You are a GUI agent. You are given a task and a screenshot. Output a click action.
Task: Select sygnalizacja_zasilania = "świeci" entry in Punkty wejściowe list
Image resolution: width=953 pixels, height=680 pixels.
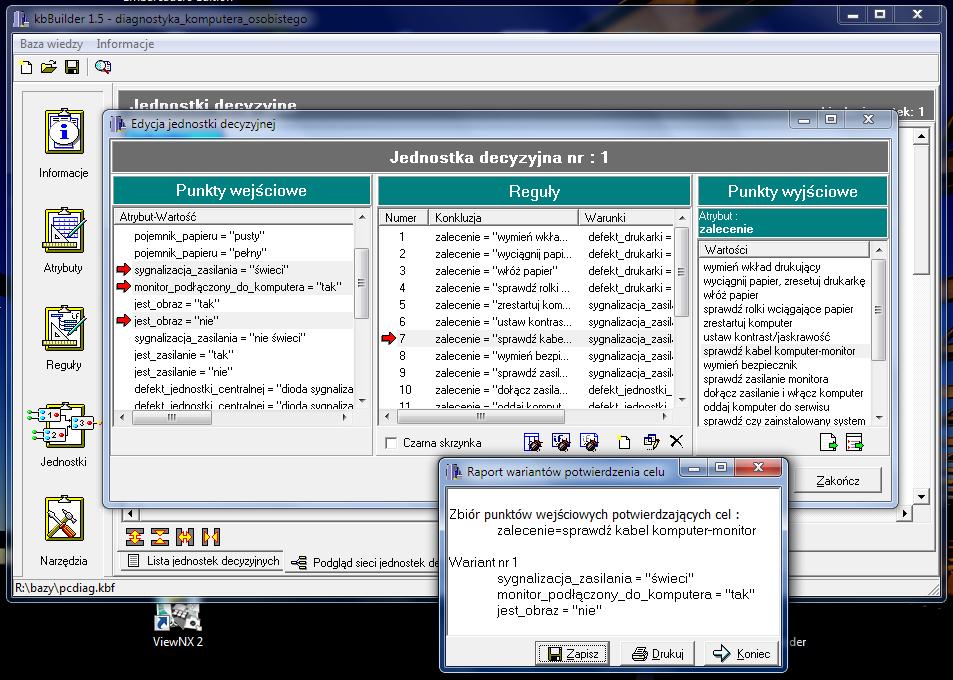(212, 270)
